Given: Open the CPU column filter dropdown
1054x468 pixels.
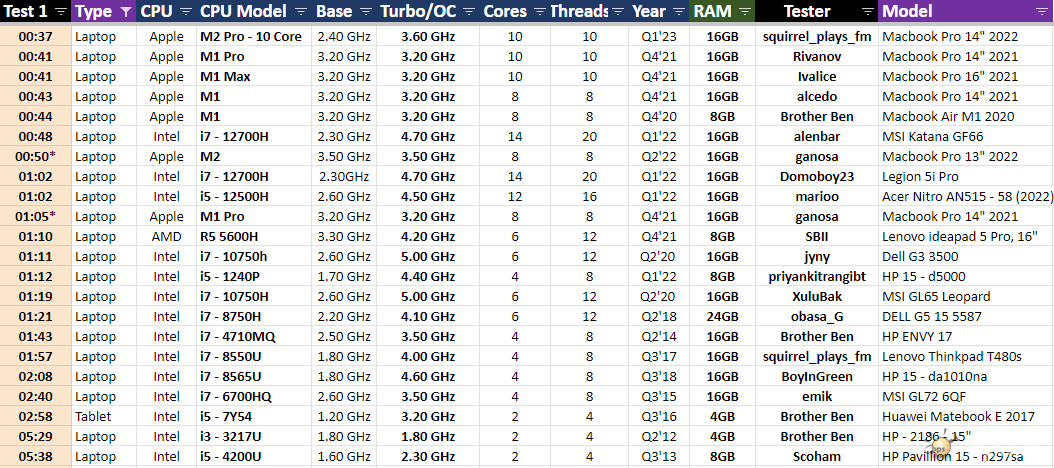Looking at the screenshot, I should click(187, 11).
